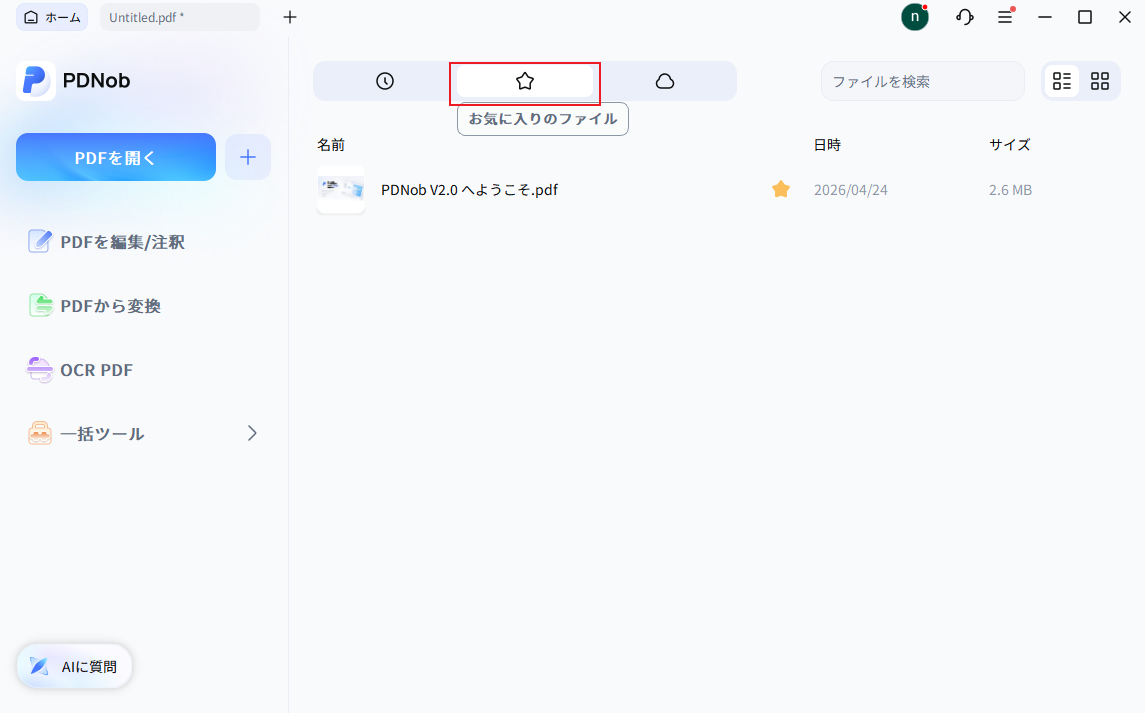
Task: Switch to the favorites star tab
Action: tap(524, 81)
